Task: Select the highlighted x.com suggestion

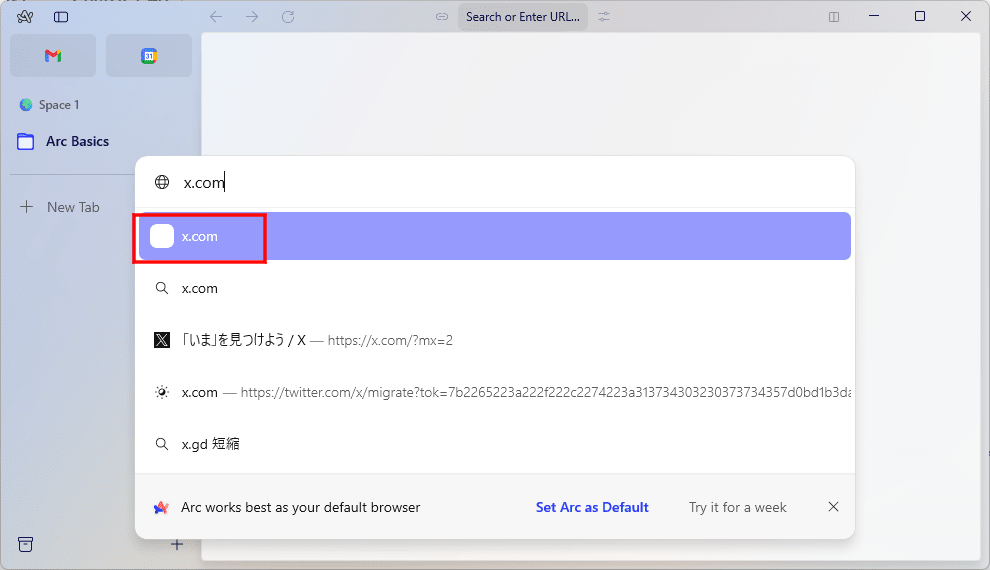Action: click(x=495, y=236)
